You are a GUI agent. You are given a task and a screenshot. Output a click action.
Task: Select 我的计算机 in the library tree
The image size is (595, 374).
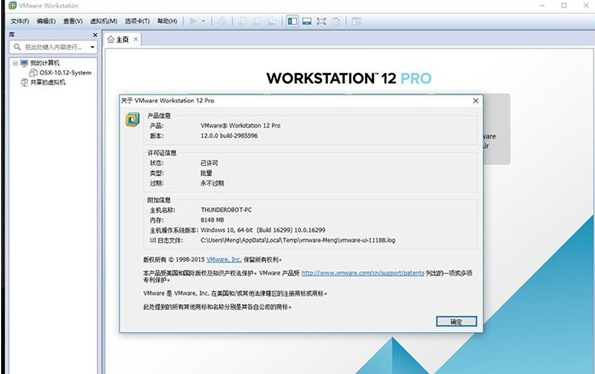(x=45, y=63)
